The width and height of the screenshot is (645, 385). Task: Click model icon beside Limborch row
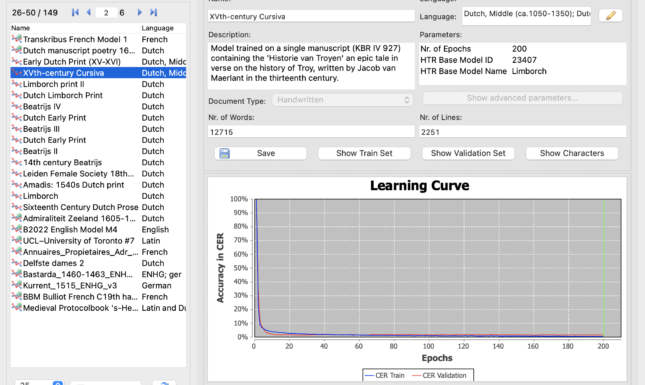click(16, 196)
